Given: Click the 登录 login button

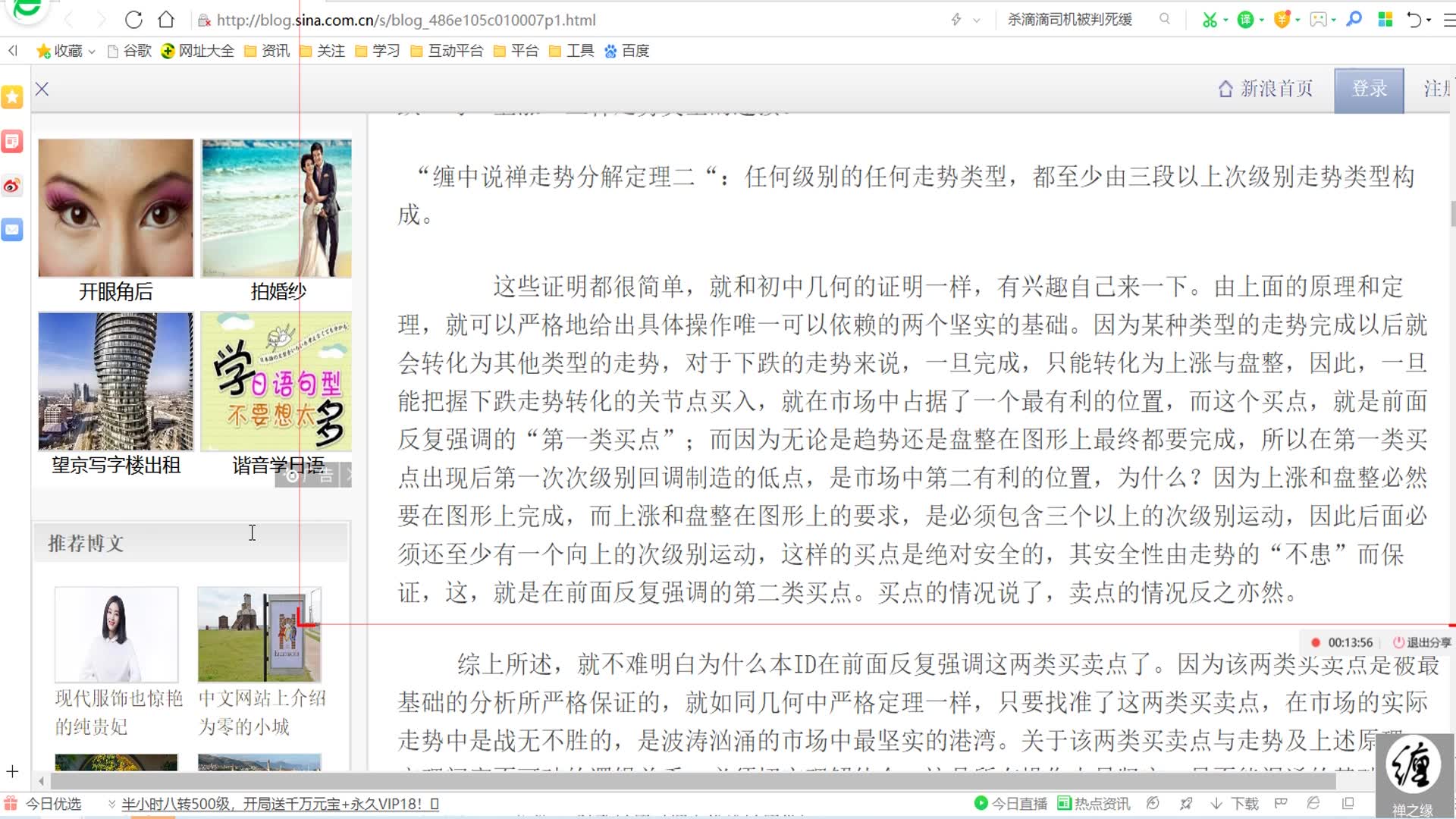Looking at the screenshot, I should 1369,89.
